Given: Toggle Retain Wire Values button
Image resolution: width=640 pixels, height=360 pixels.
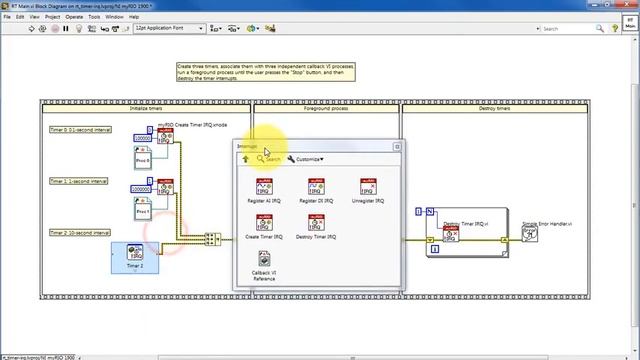Looking at the screenshot, I should click(92, 29).
